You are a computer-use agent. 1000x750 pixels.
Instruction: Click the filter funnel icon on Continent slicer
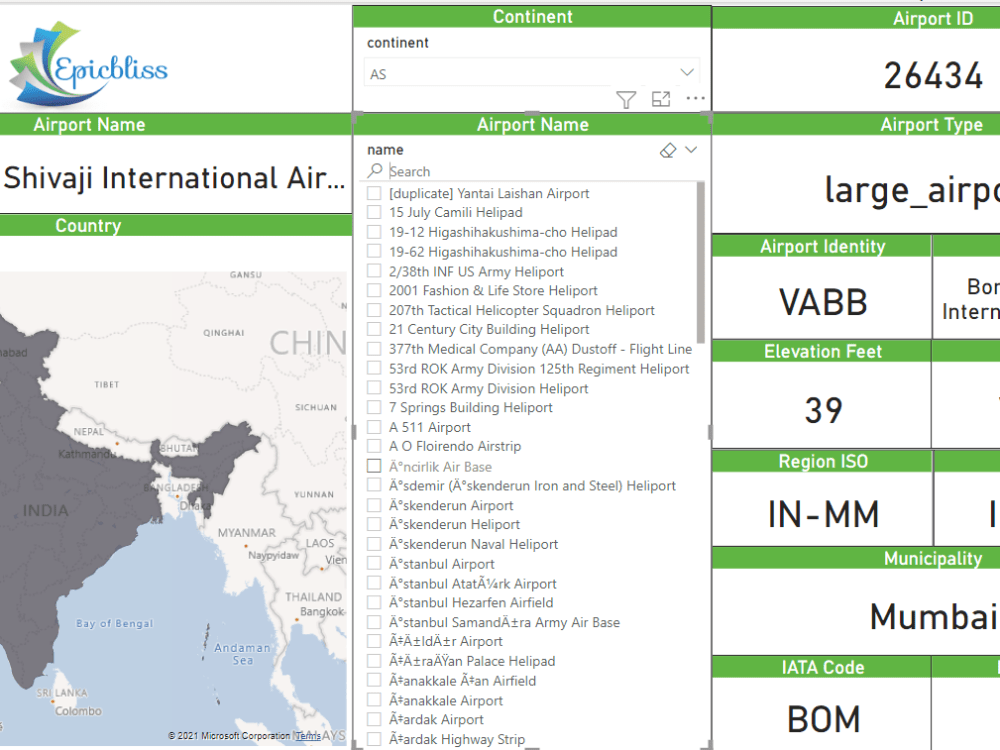[626, 99]
